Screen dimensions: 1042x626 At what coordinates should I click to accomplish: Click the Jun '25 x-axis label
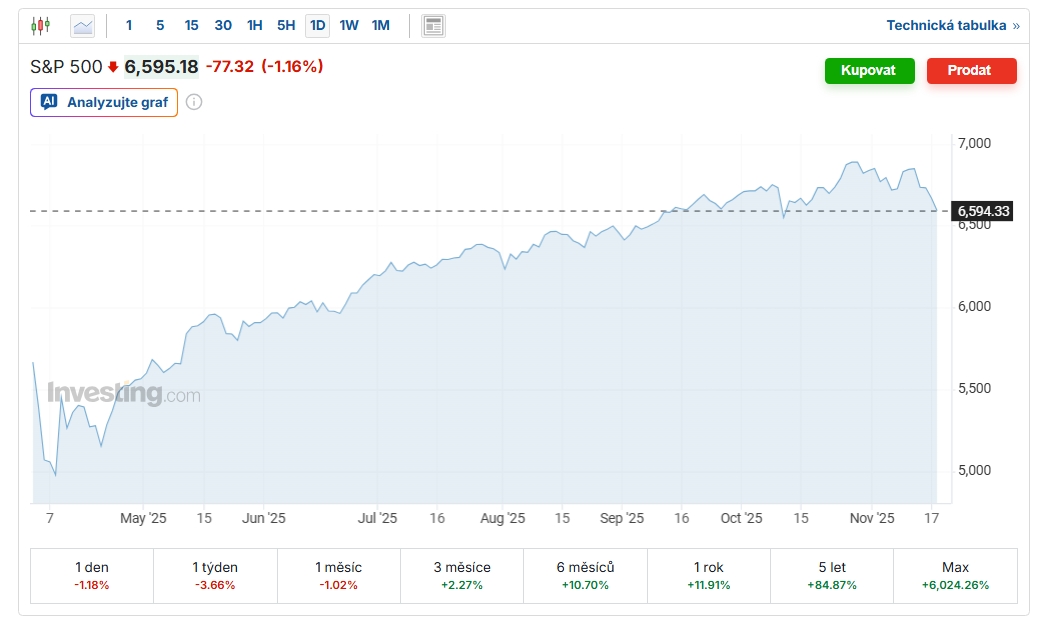pos(264,518)
